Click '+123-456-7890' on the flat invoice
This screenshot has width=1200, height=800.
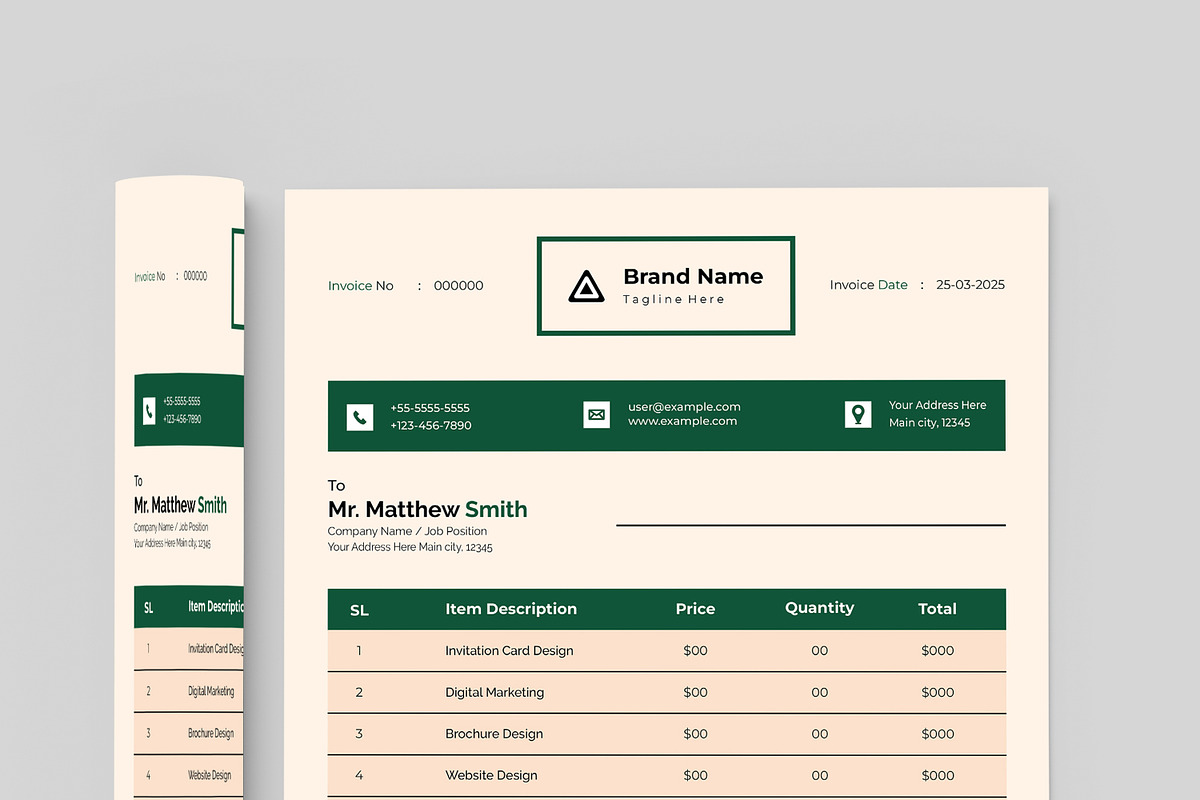pos(431,425)
